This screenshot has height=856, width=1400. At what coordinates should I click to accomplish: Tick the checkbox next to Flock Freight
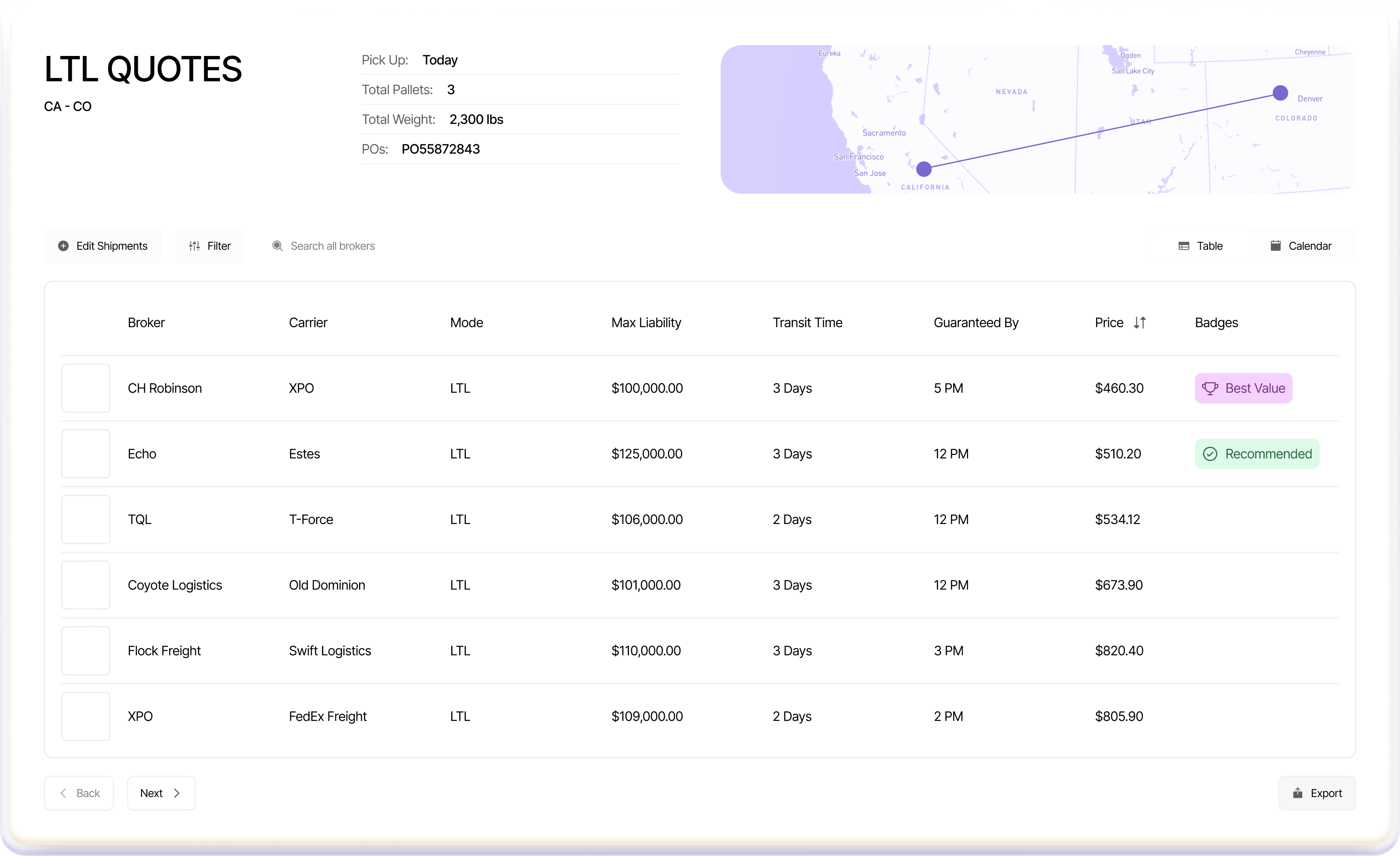(x=85, y=650)
